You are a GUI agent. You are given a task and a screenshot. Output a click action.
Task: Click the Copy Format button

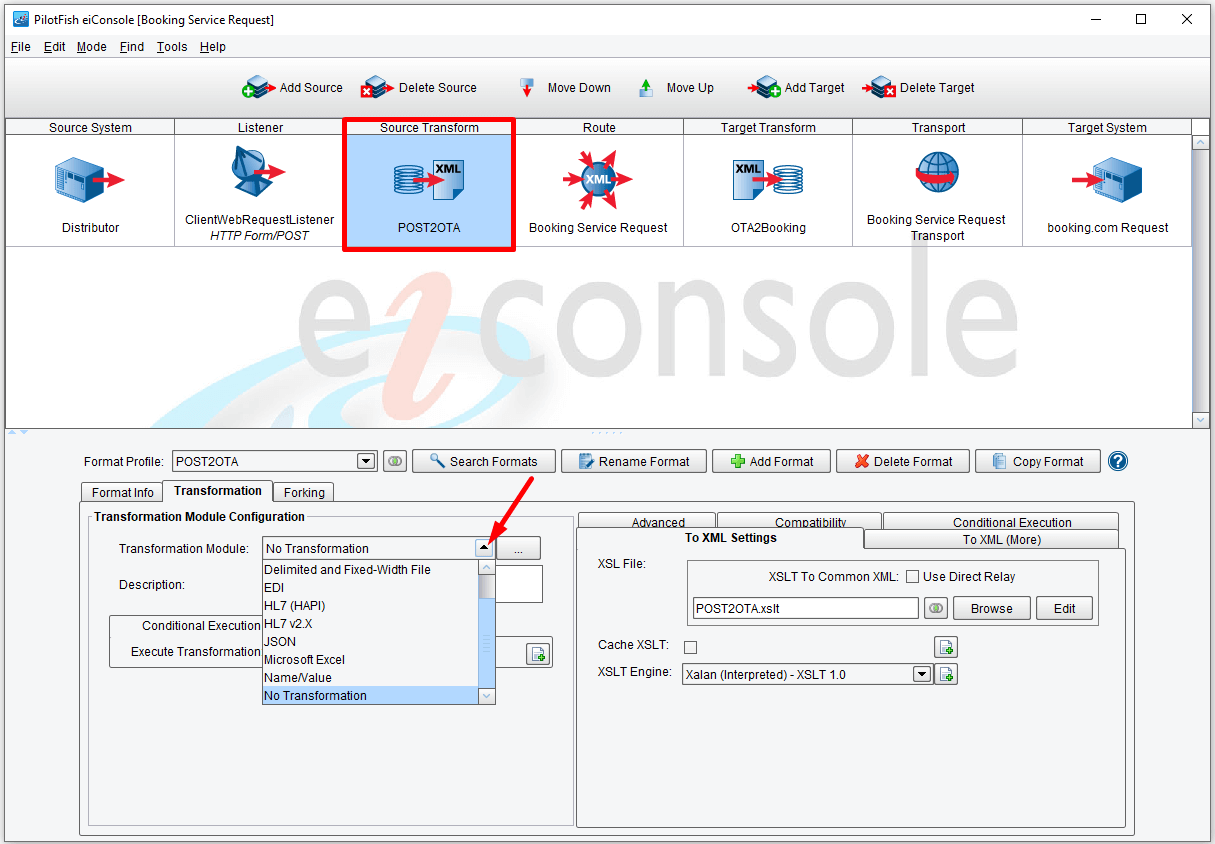[x=1038, y=461]
